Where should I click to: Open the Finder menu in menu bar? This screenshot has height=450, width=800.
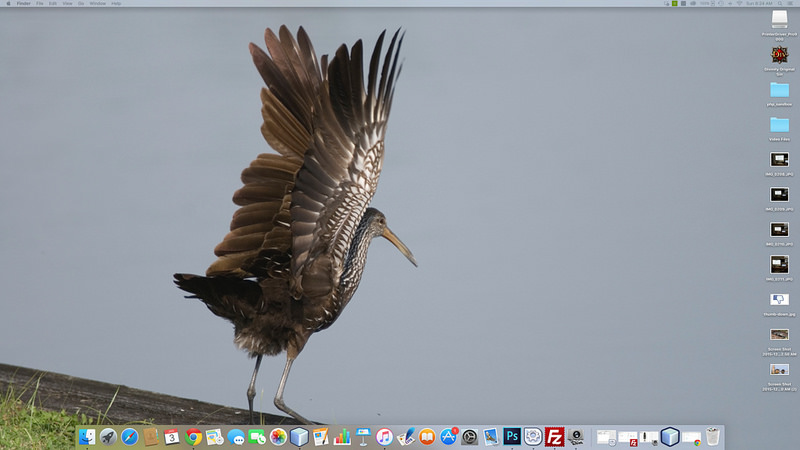(x=23, y=4)
